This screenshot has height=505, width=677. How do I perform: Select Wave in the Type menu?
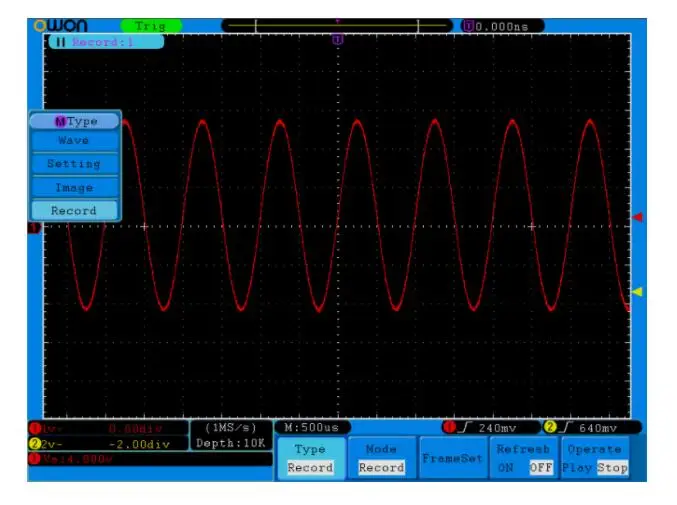click(x=74, y=141)
